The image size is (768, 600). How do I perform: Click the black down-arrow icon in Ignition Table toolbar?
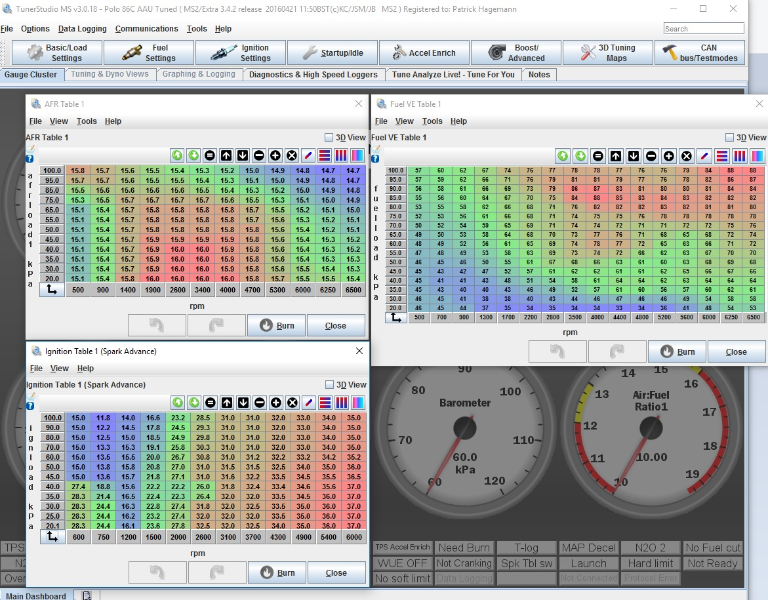(x=242, y=402)
